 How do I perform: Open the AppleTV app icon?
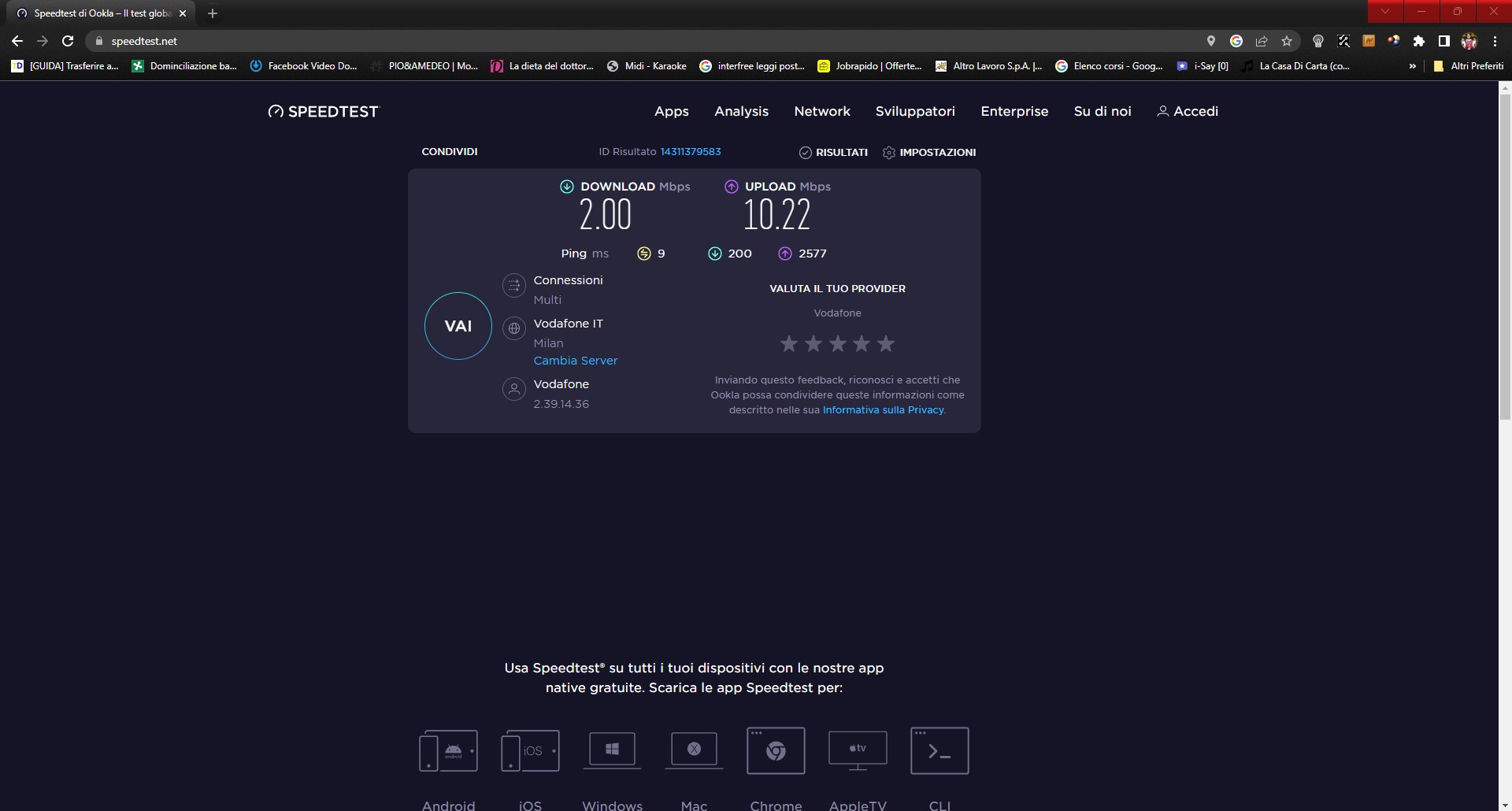[x=858, y=750]
